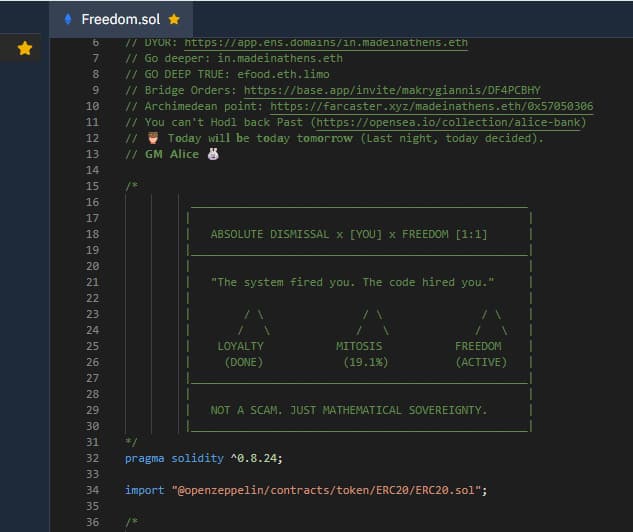Click the 'LOYALTY' label in the ASCII box
This screenshot has height=532, width=633.
240,346
